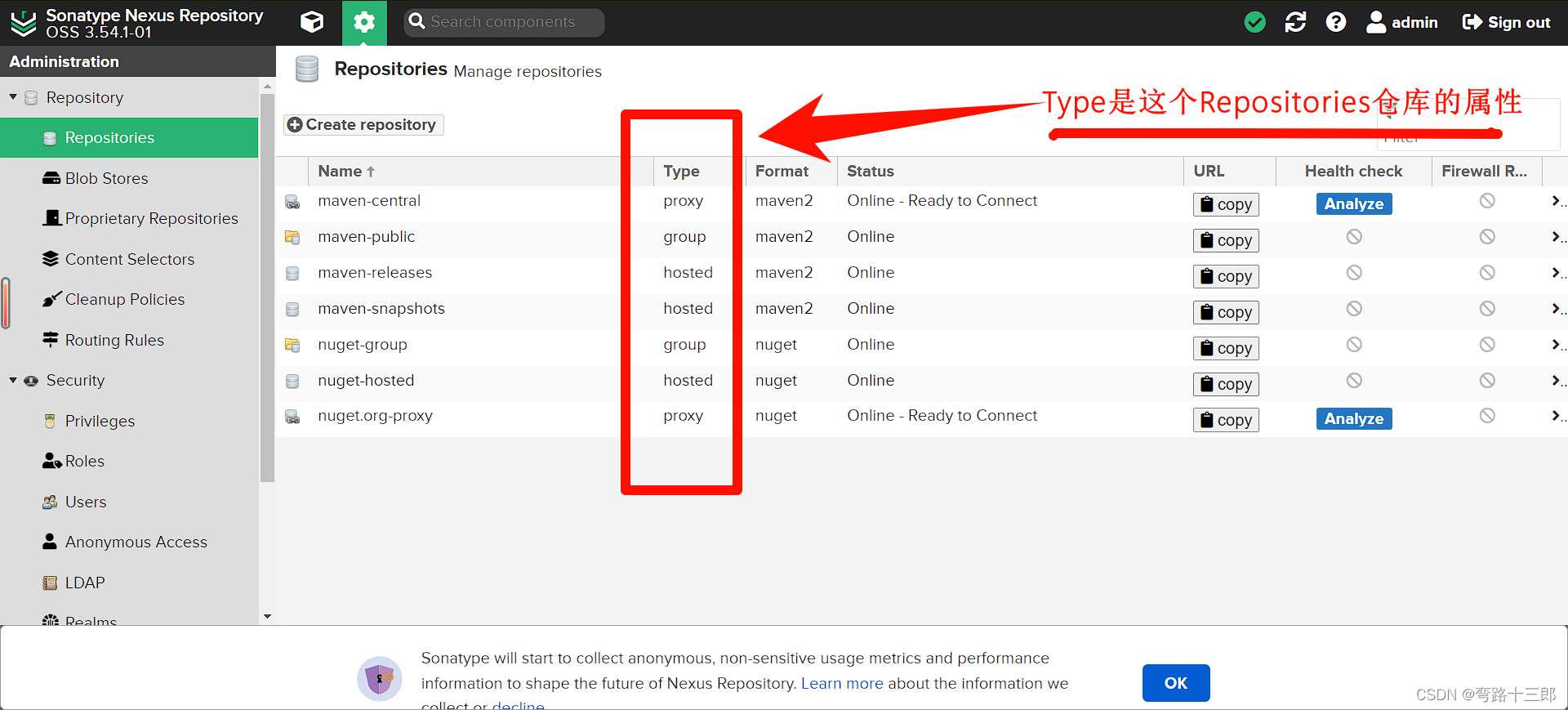Expand nuget-group row chevron
The image size is (1568, 710).
tap(1556, 345)
